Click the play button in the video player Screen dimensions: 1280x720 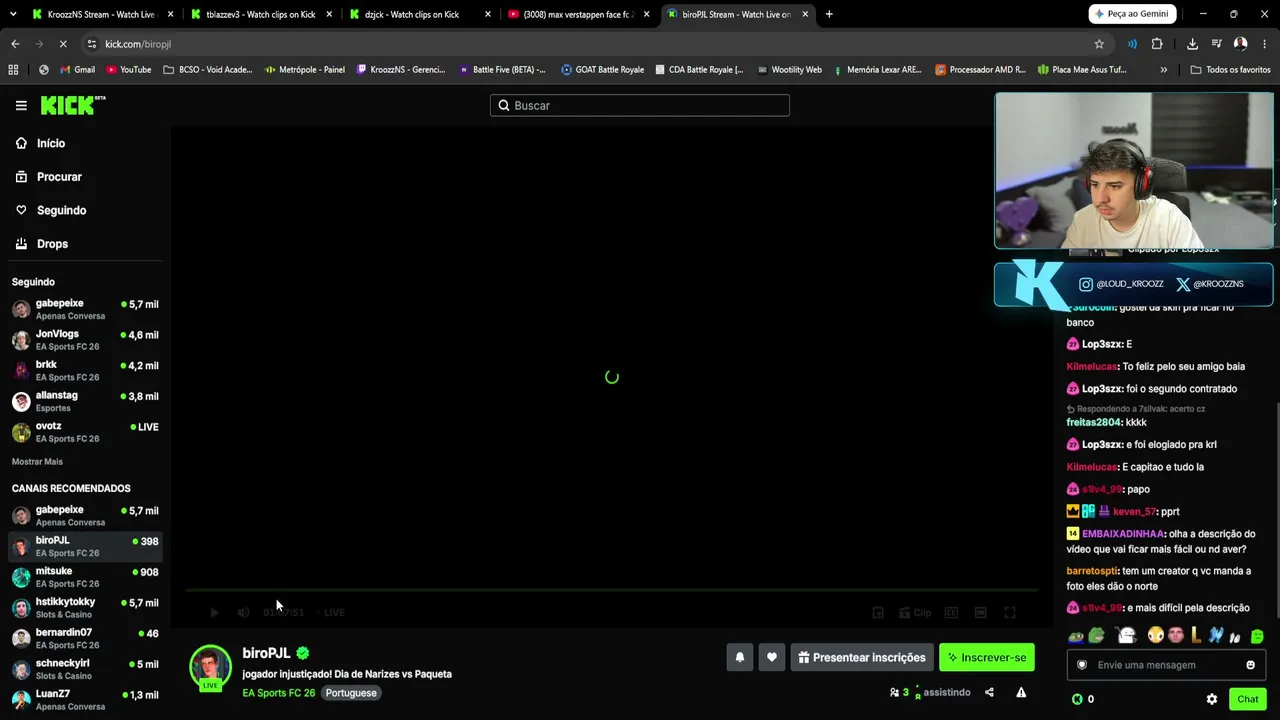pyautogui.click(x=213, y=612)
